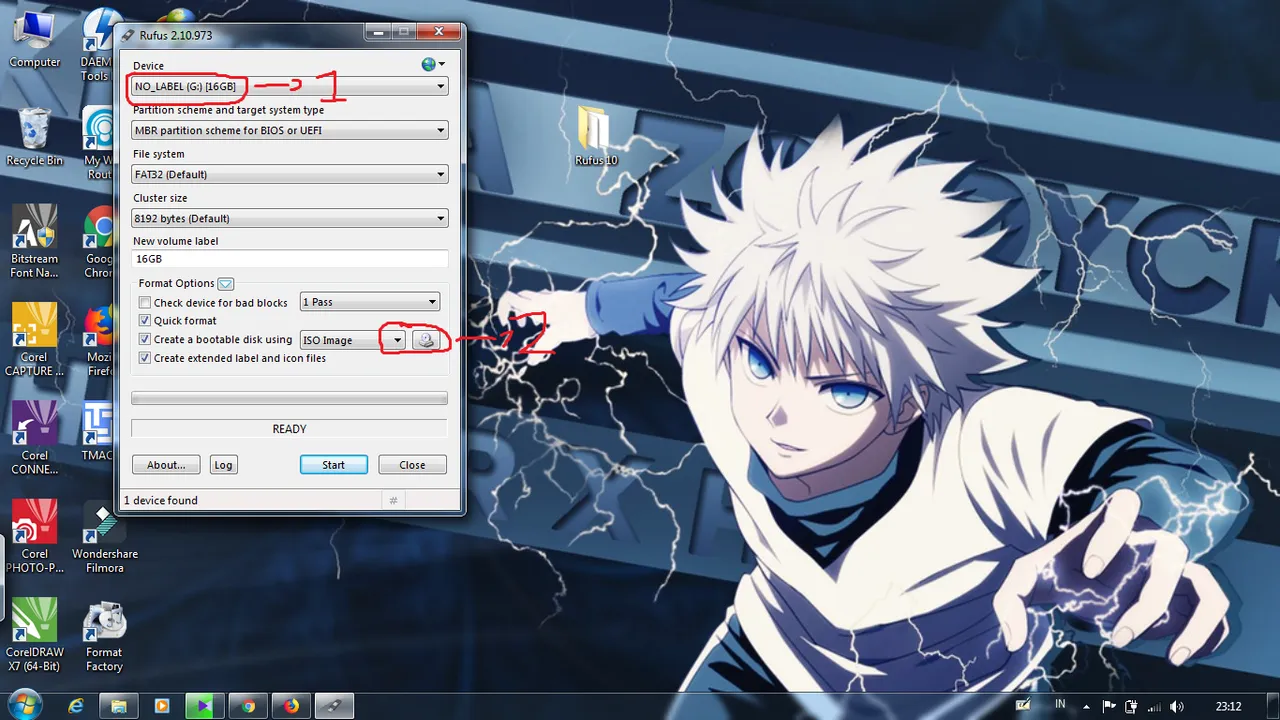Select the Corel CONNECT desktop shortcut

pyautogui.click(x=35, y=438)
